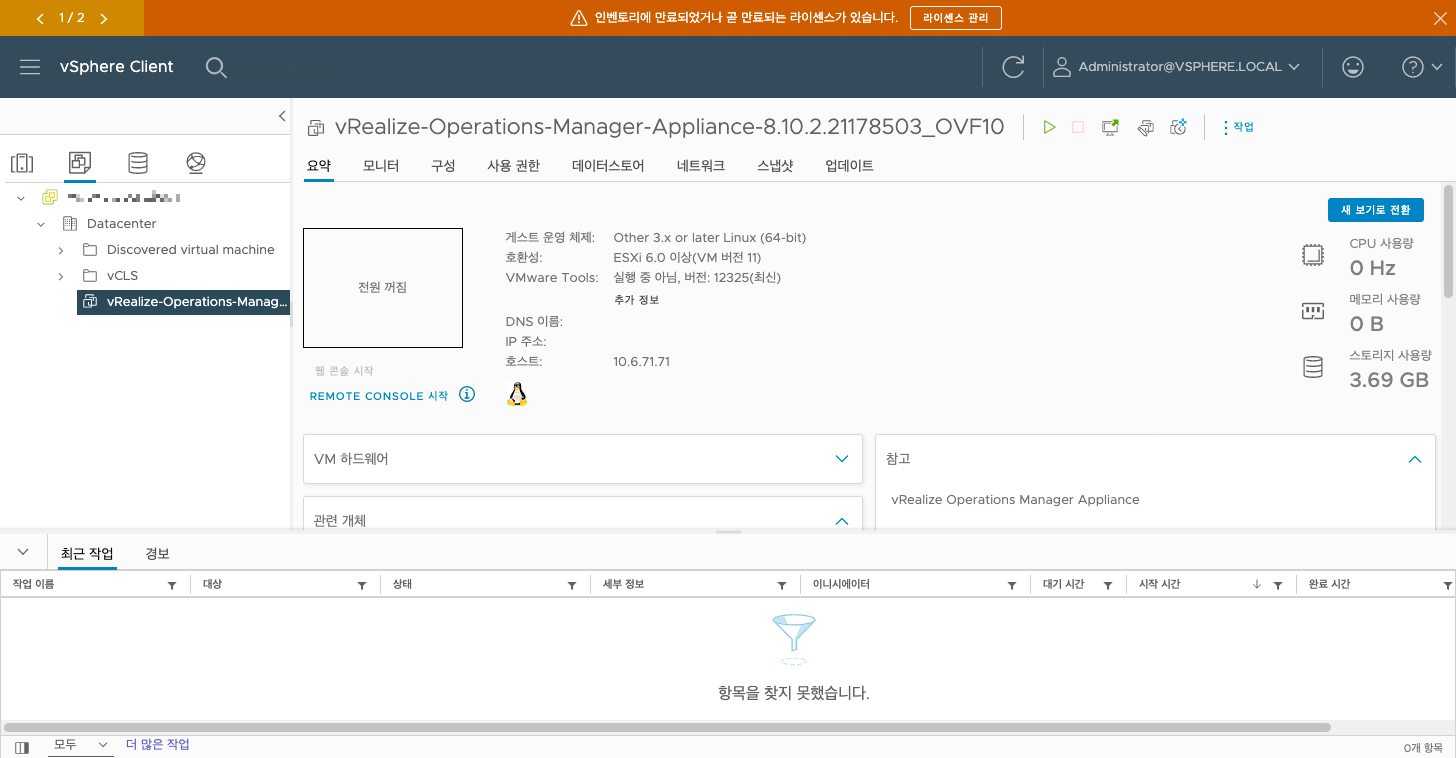This screenshot has height=758, width=1456.
Task: Collapse the left navigation pane
Action: (x=282, y=116)
